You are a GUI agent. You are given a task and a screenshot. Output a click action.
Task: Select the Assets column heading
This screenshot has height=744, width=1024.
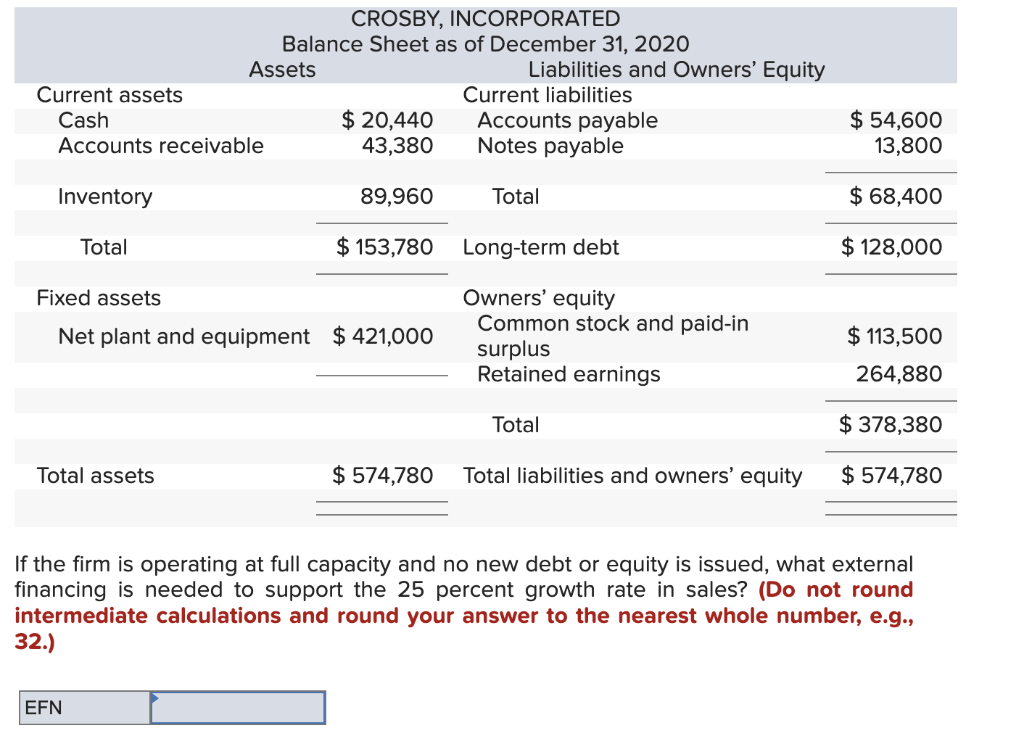[282, 69]
